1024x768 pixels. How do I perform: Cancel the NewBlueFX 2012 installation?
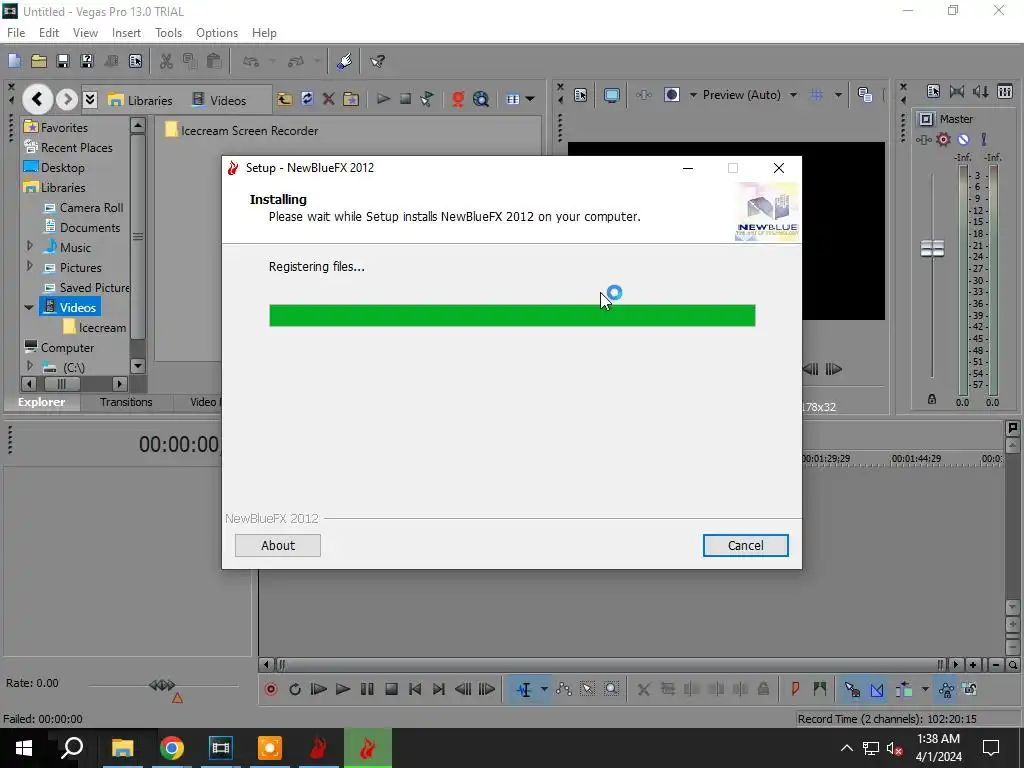click(745, 545)
